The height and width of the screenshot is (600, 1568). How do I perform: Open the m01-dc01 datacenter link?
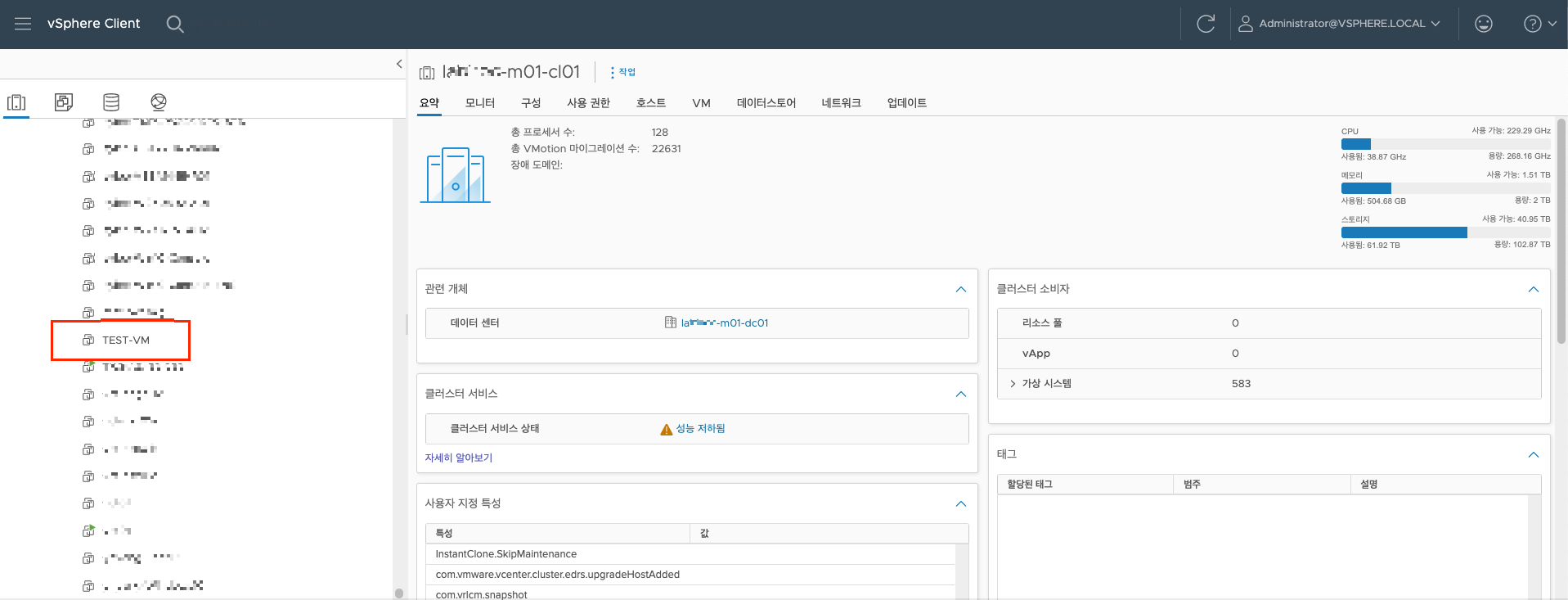tap(725, 323)
